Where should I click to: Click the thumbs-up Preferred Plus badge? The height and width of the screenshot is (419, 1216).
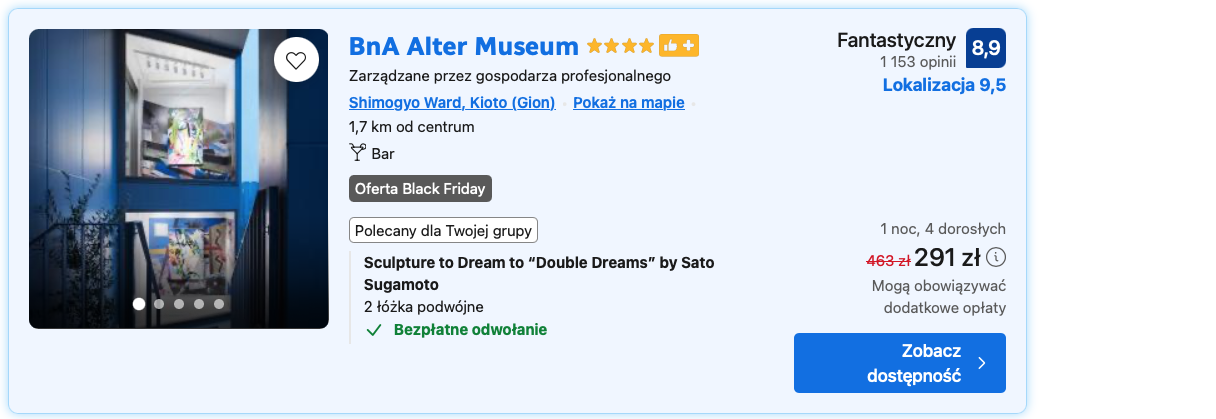point(678,46)
